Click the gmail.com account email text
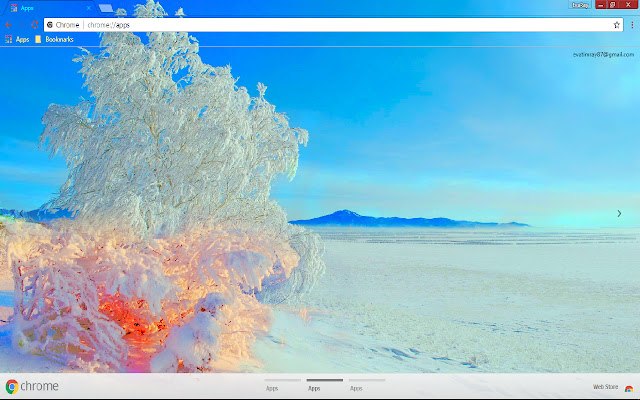 tap(603, 54)
